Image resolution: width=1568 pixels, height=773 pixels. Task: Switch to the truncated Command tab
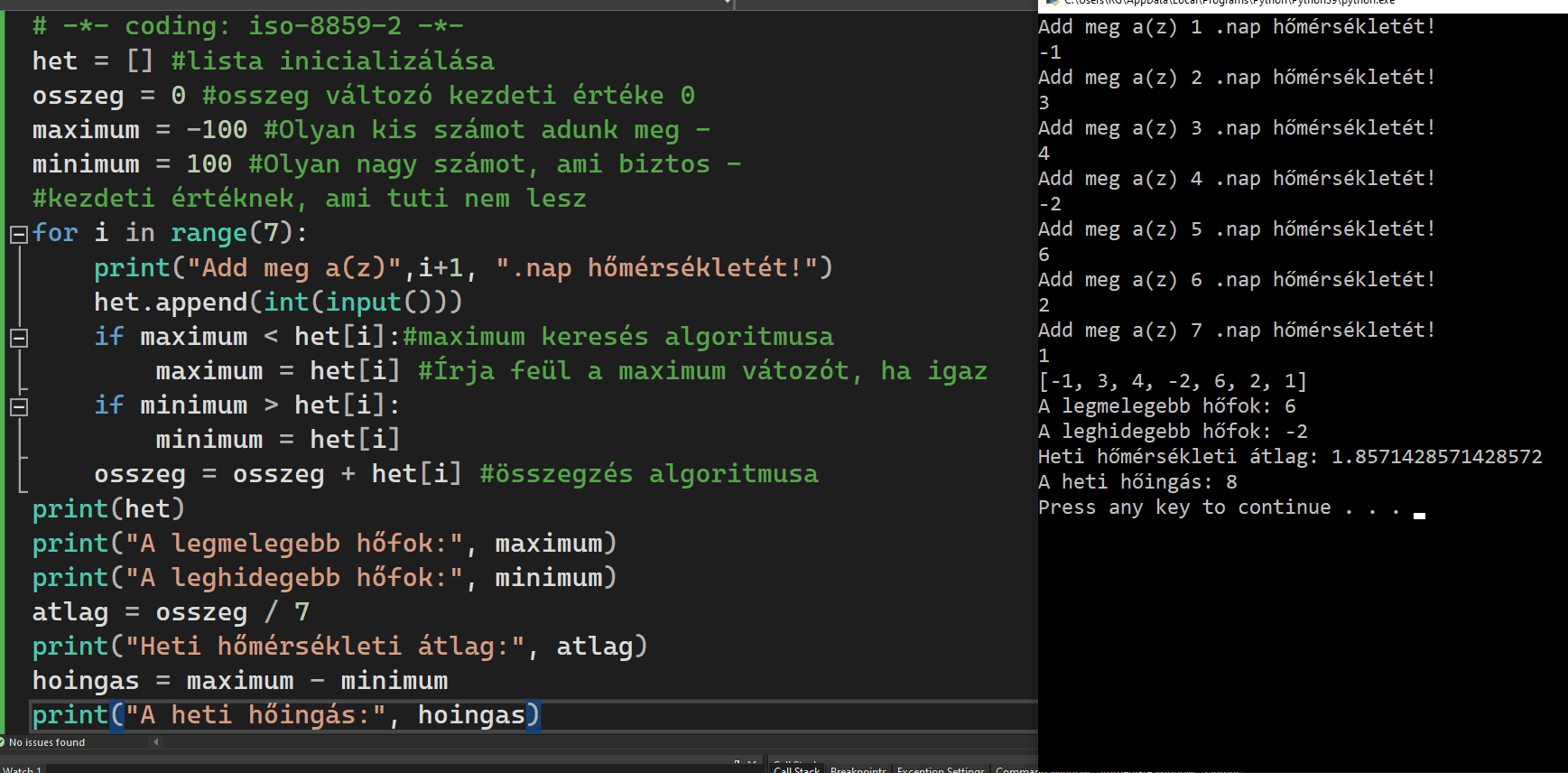(1016, 768)
